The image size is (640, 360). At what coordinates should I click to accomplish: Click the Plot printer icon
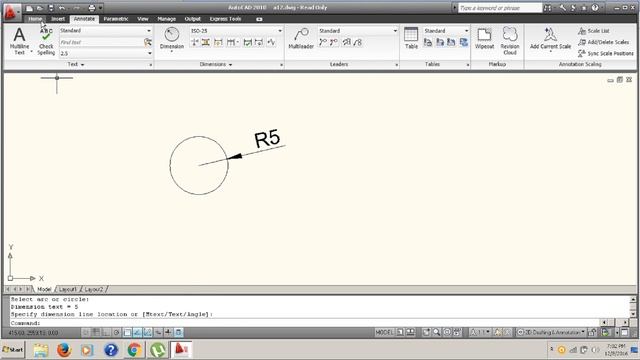91,8
